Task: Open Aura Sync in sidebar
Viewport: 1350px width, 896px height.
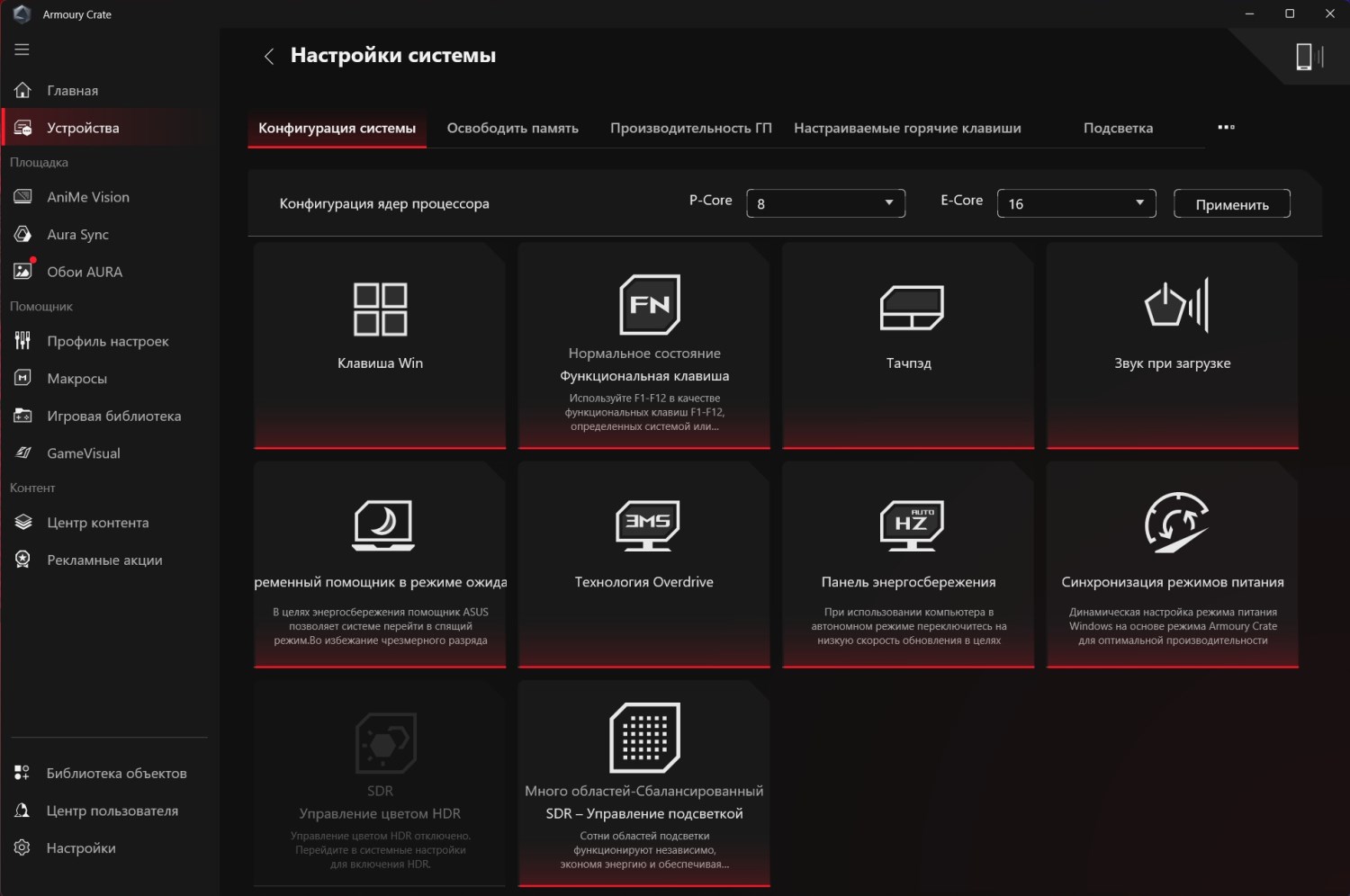Action: pyautogui.click(x=77, y=235)
